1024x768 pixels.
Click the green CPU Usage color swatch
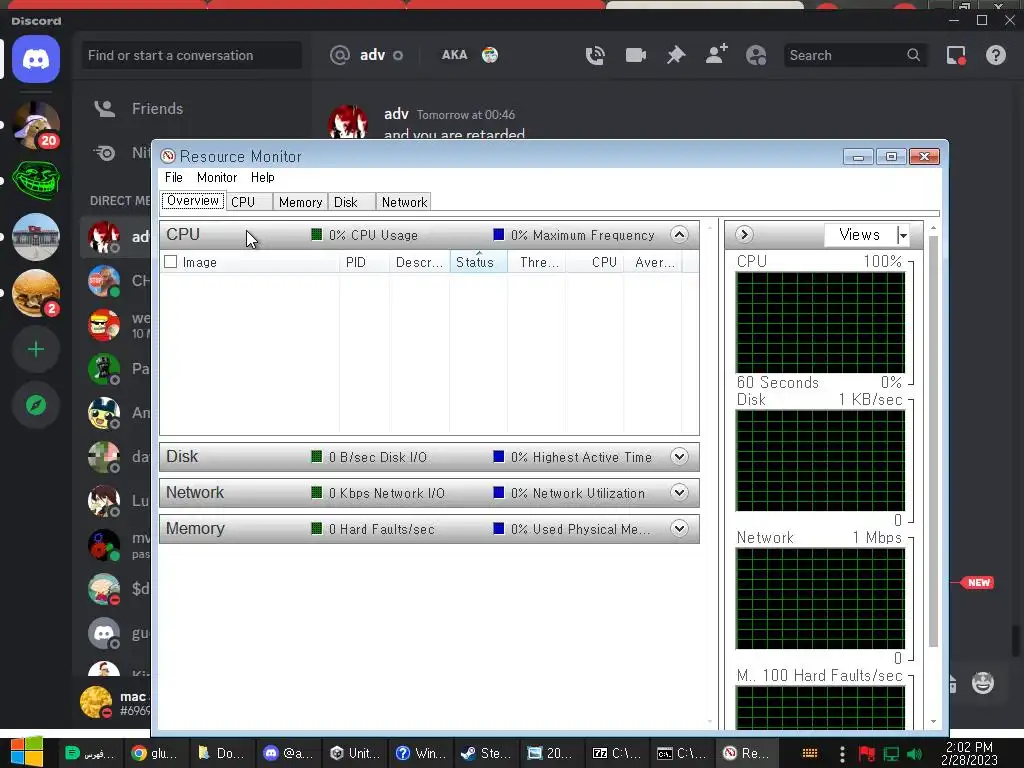pyautogui.click(x=317, y=234)
